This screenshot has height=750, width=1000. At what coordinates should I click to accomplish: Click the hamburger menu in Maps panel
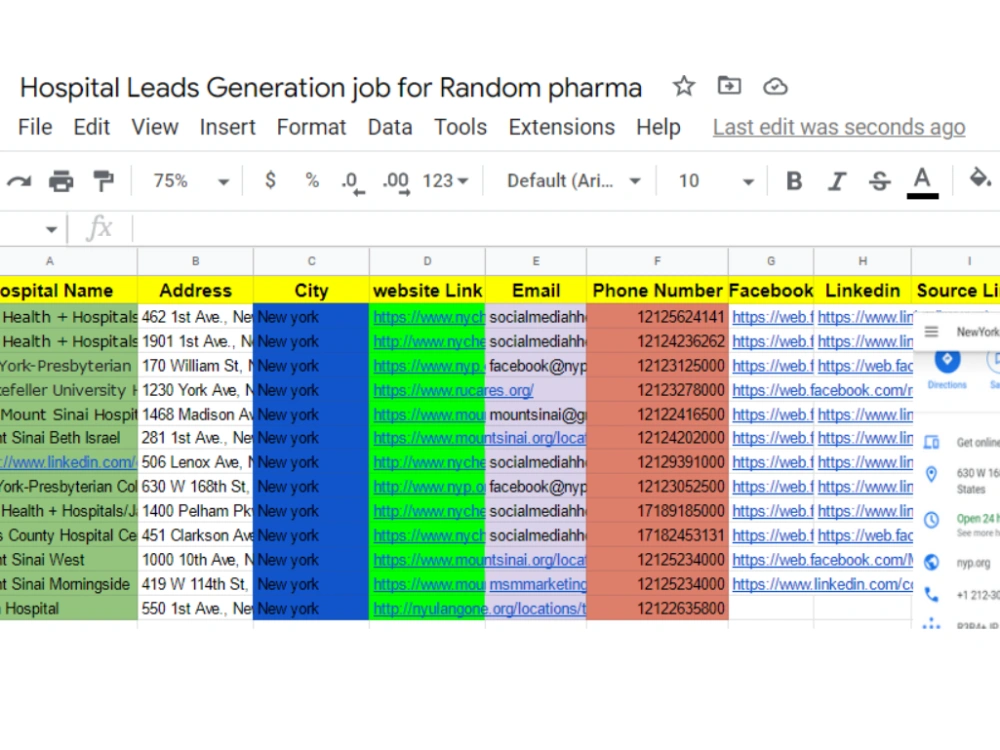(x=932, y=332)
